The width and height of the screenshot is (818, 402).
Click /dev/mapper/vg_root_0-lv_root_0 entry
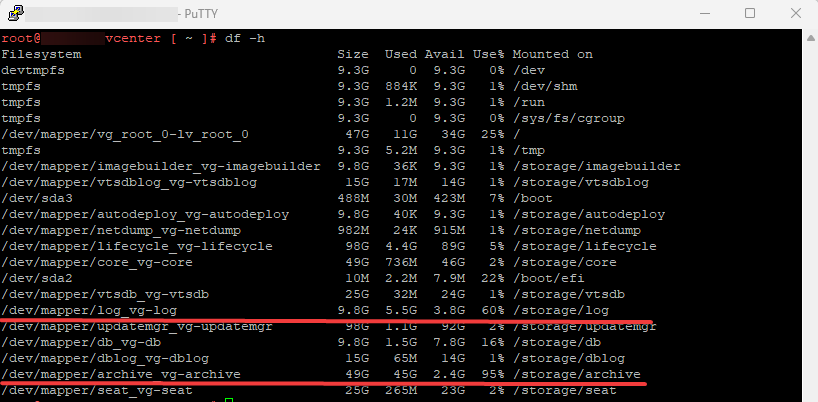pyautogui.click(x=125, y=135)
